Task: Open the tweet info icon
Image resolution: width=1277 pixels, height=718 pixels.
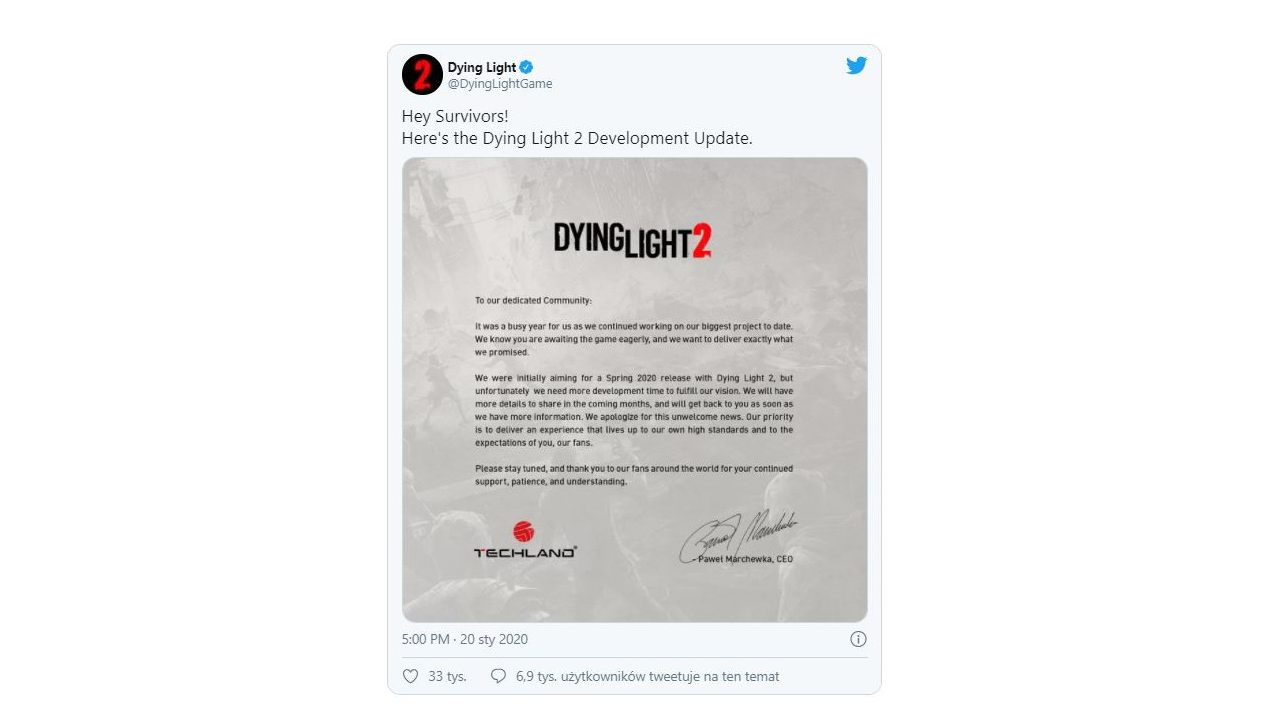Action: (858, 639)
